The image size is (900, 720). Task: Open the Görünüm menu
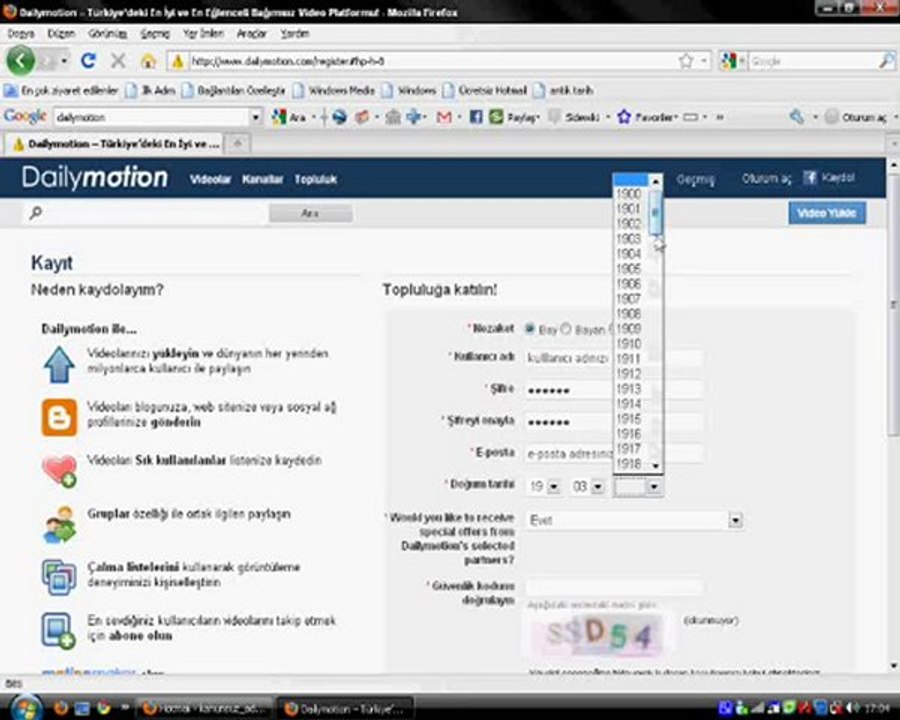click(107, 34)
